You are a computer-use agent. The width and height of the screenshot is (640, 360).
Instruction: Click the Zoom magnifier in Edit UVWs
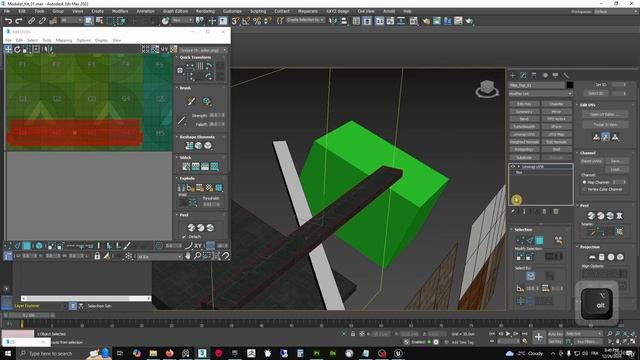197,256
